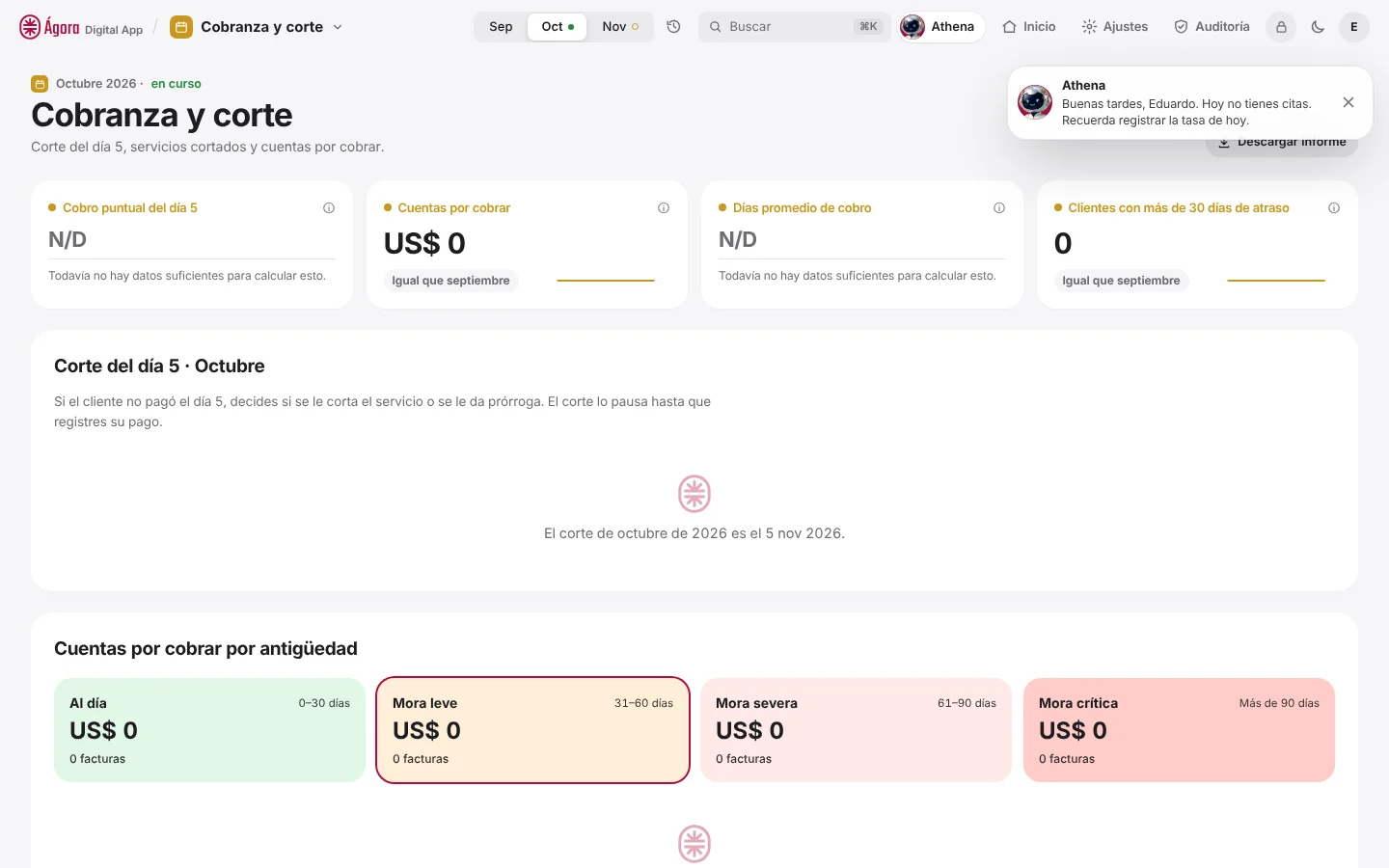Click the Buscar search field

[x=794, y=27]
